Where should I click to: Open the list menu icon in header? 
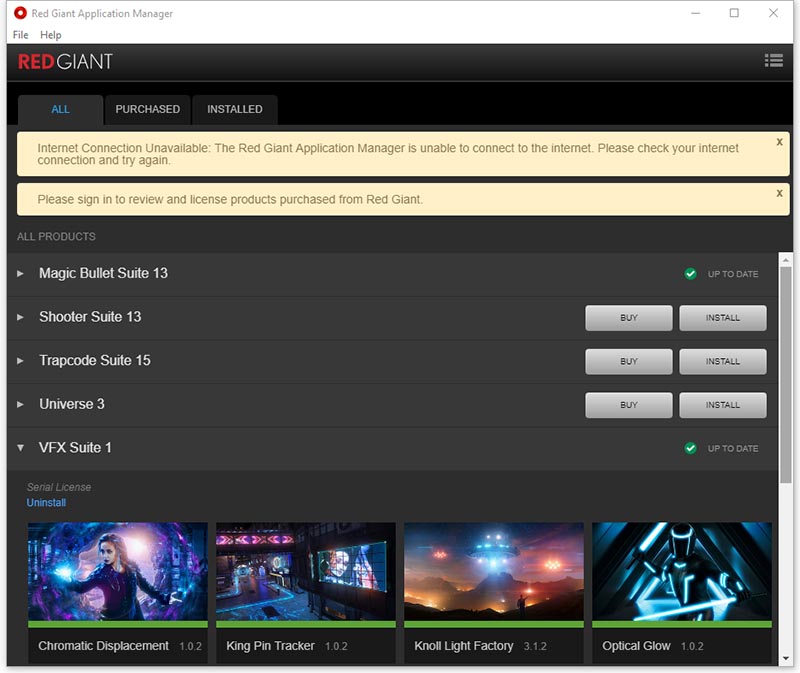[773, 61]
